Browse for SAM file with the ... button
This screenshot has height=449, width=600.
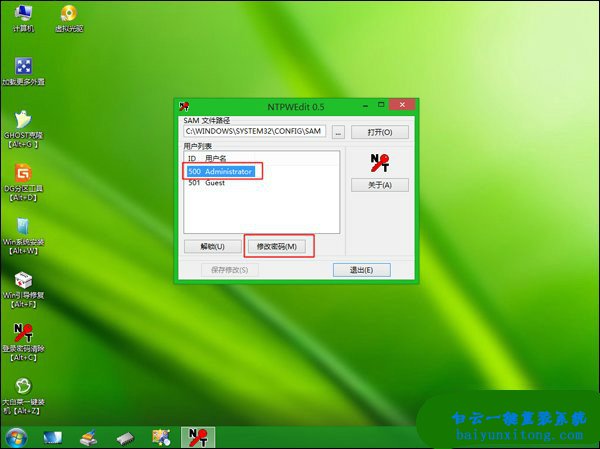(338, 132)
